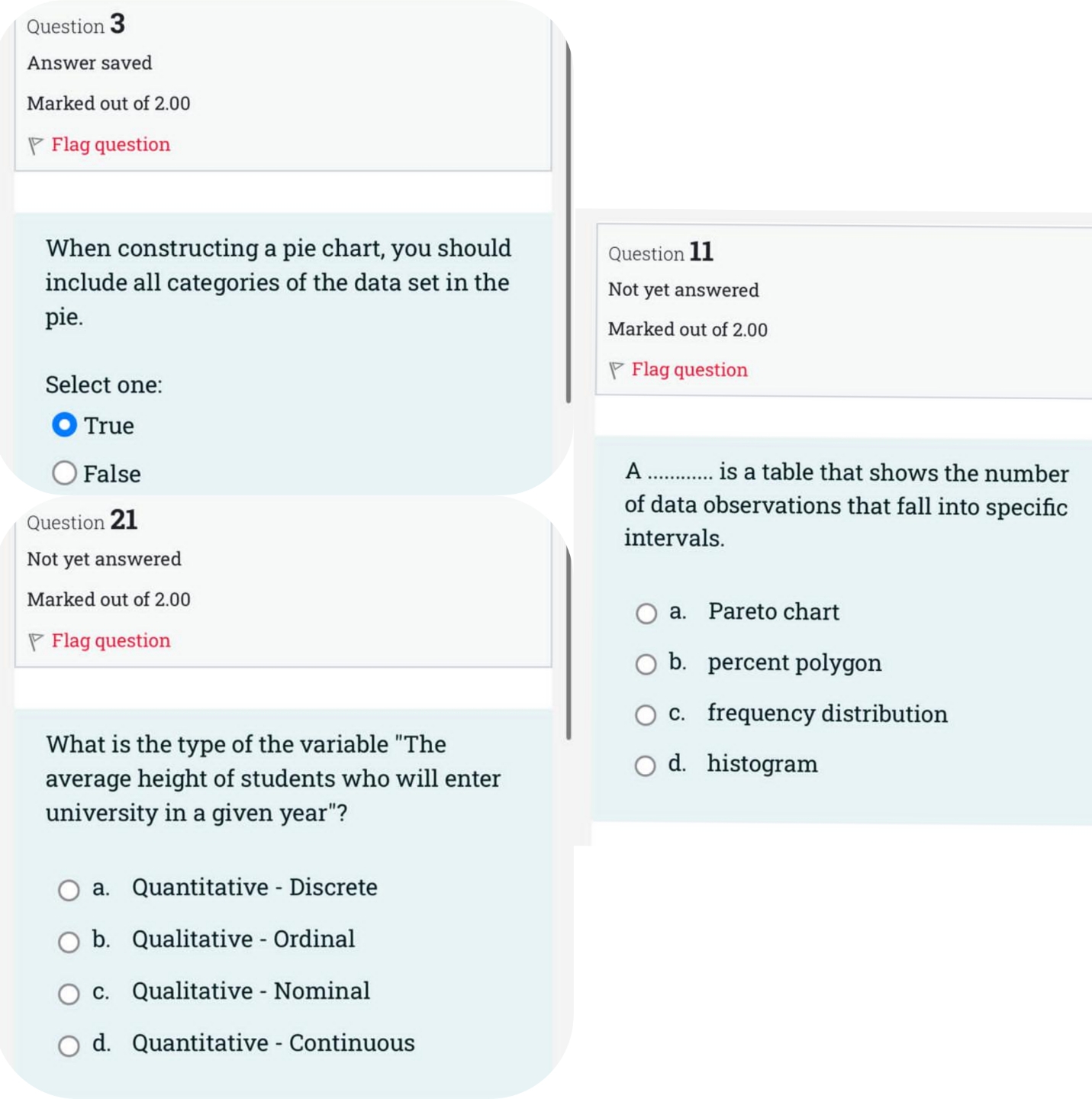Click the Question 21 heading

coord(81,520)
